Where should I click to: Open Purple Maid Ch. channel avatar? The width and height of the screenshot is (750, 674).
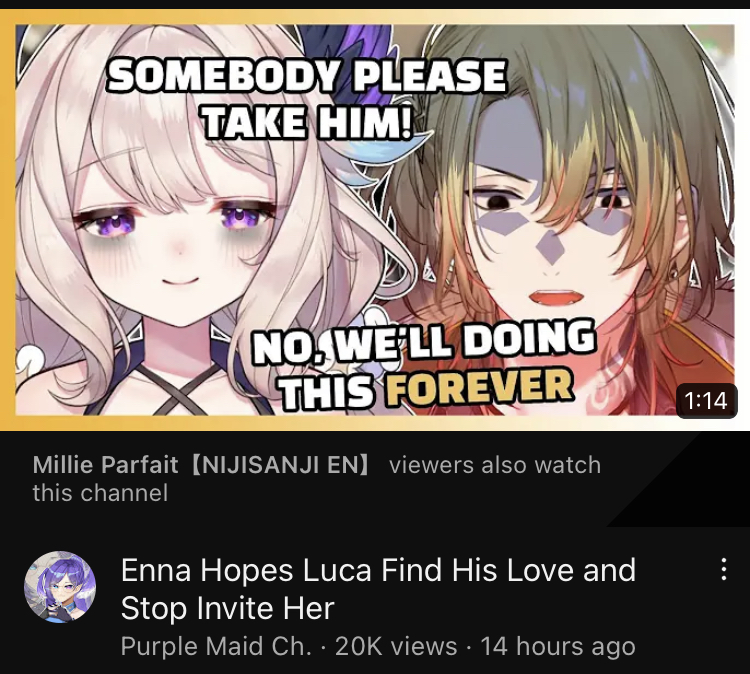point(60,587)
